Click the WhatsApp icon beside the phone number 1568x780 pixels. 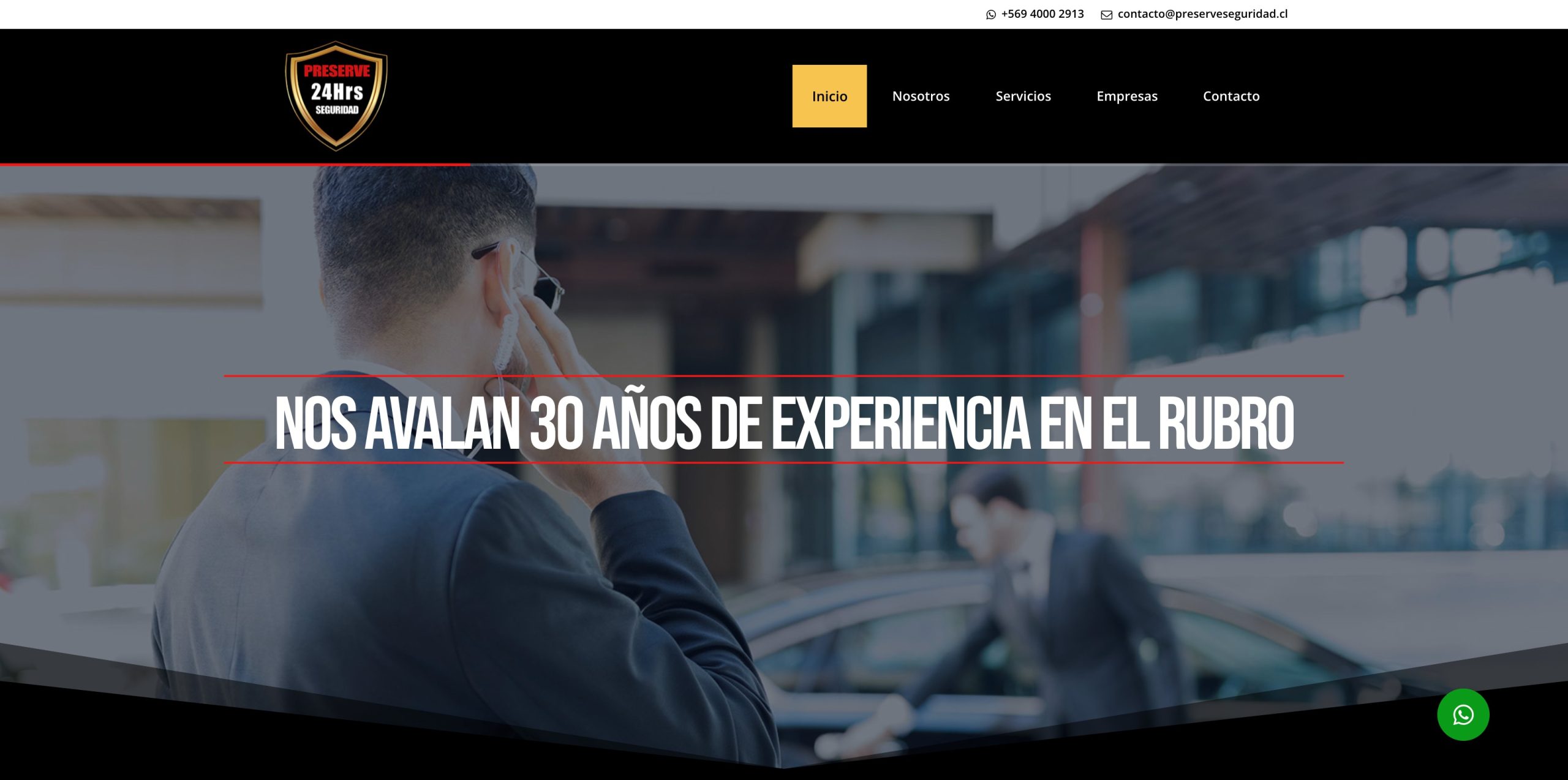click(x=991, y=15)
